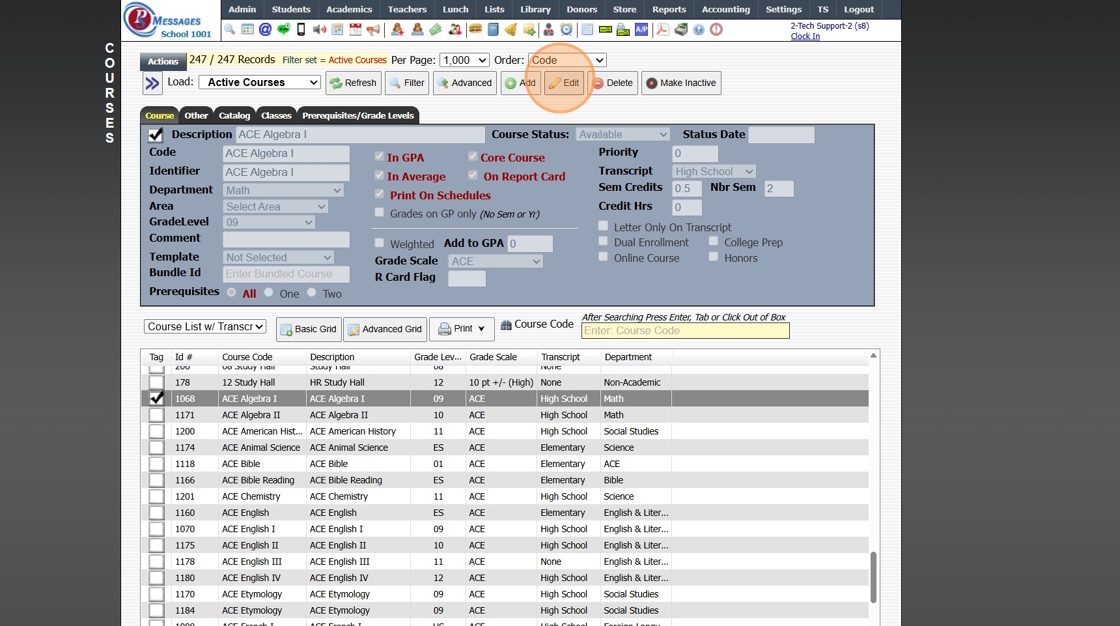This screenshot has width=1120, height=626.
Task: Click the Enter: Course Code search field
Action: (685, 331)
